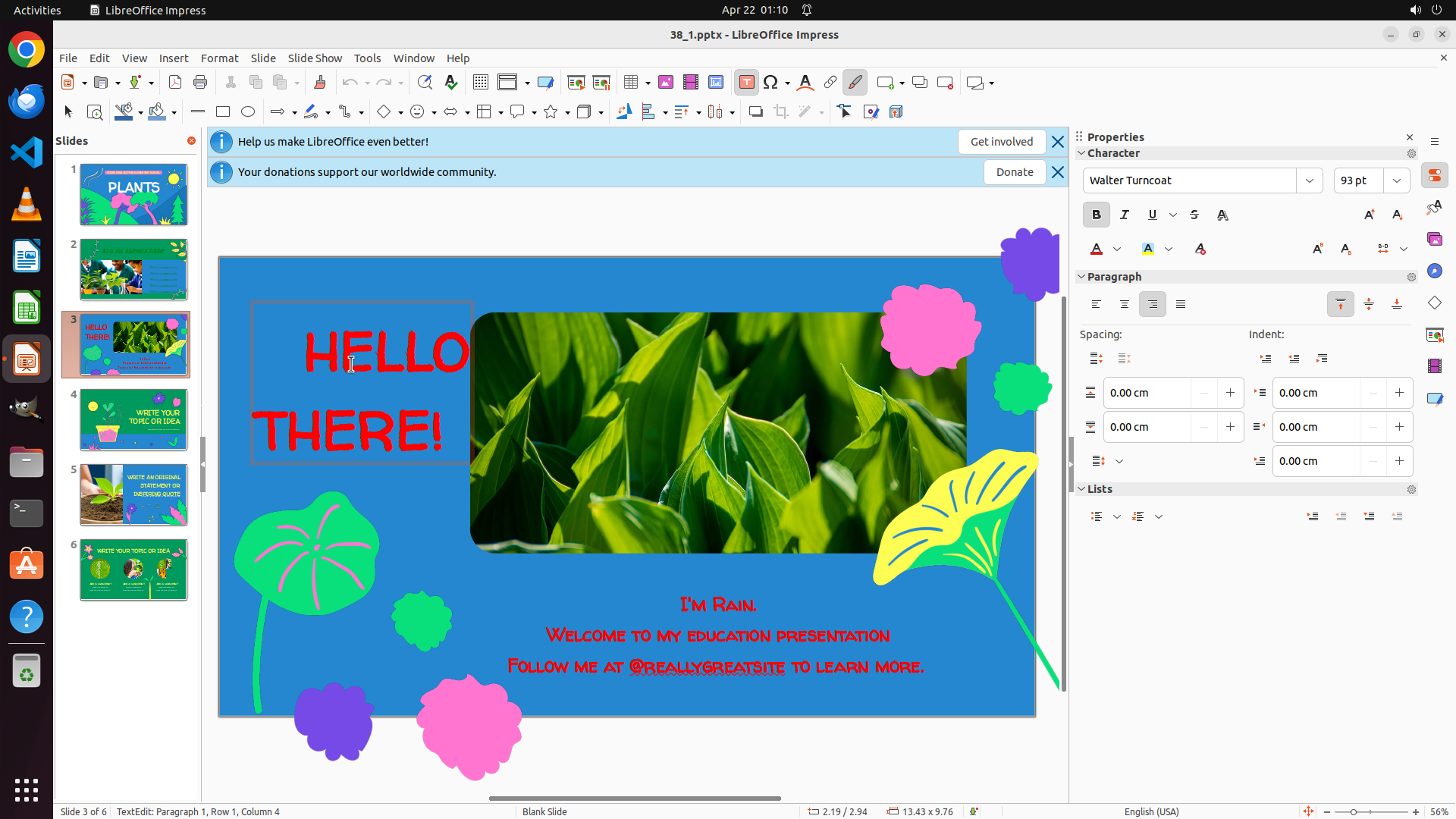Open the Format menu
Viewport: 1456px width, 819px height.
[219, 58]
